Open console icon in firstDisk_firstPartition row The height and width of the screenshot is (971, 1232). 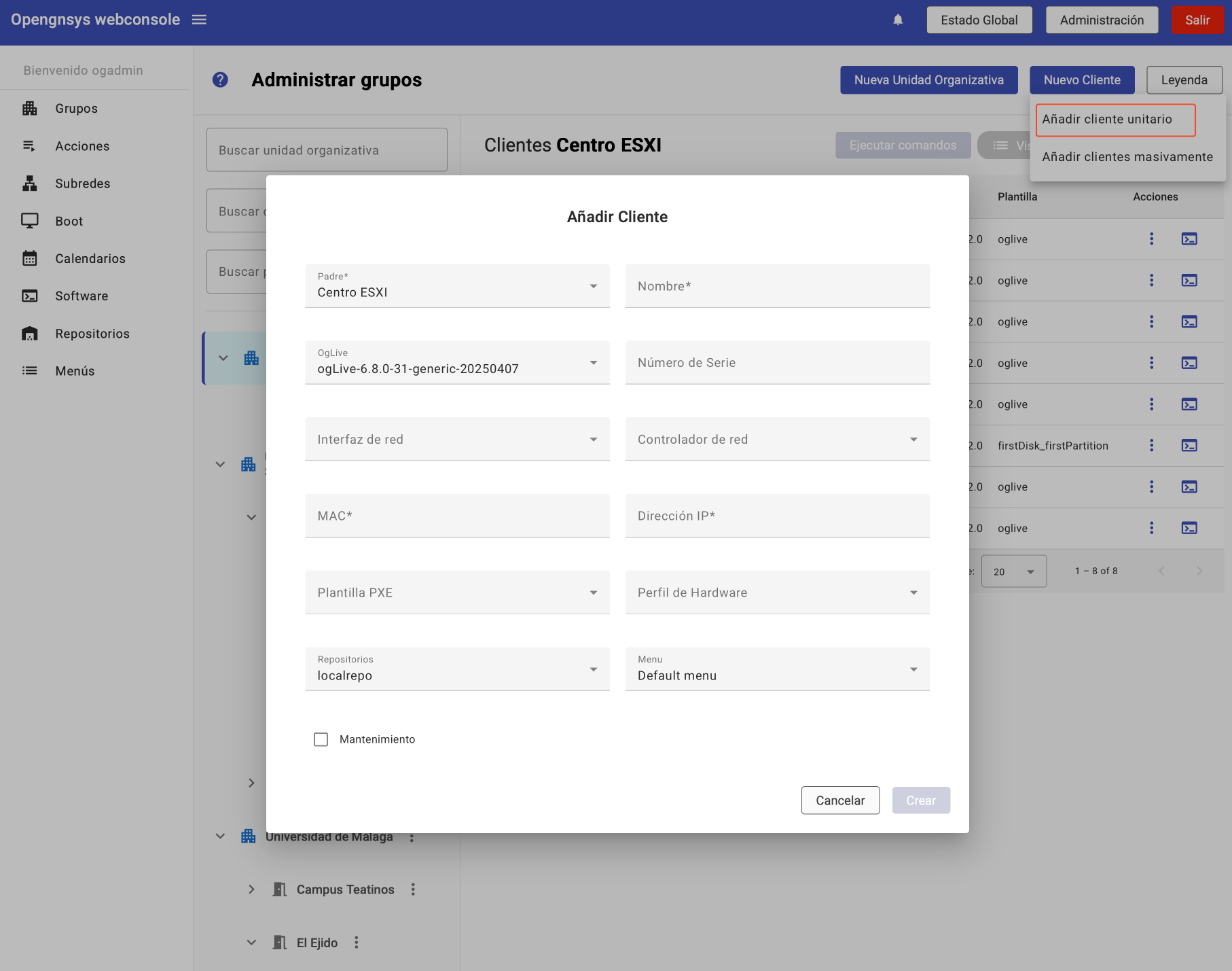[1189, 446]
